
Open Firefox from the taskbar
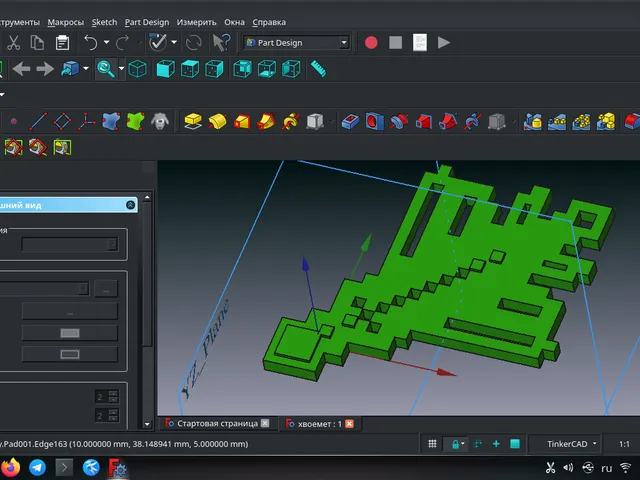pyautogui.click(x=11, y=467)
